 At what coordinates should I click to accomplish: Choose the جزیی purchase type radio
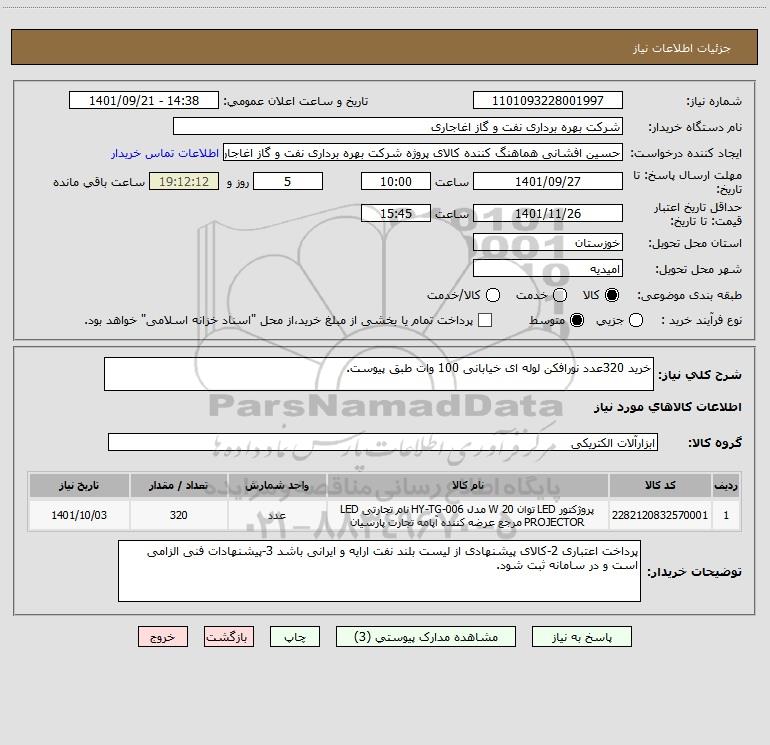point(635,320)
